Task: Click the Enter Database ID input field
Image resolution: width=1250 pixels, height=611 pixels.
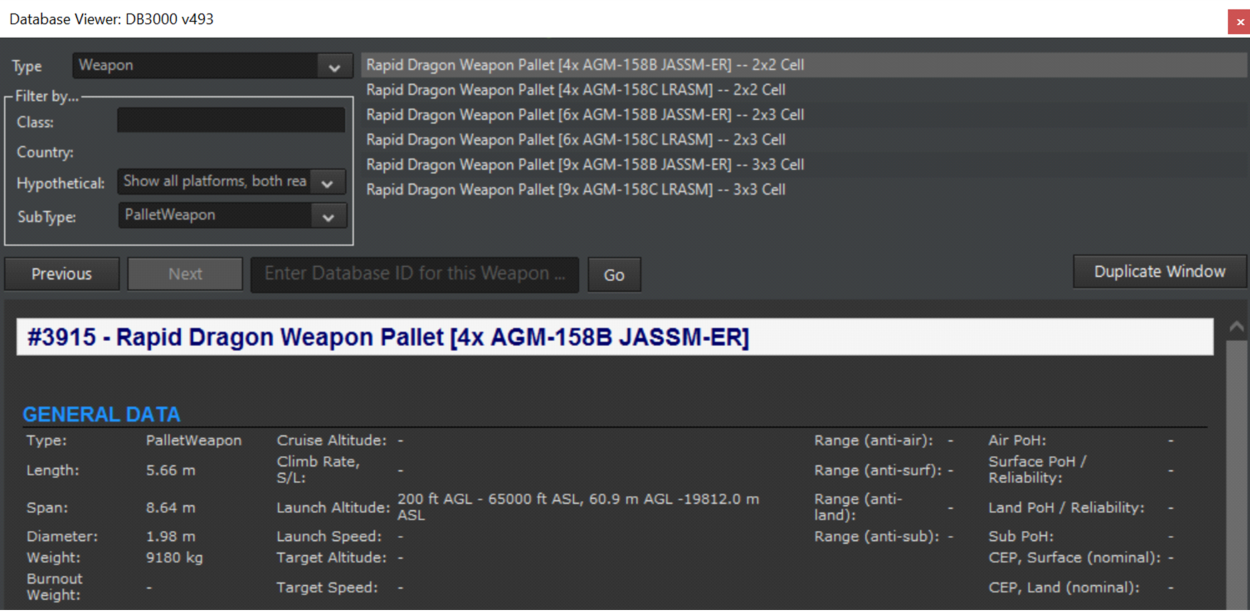Action: pyautogui.click(x=415, y=274)
